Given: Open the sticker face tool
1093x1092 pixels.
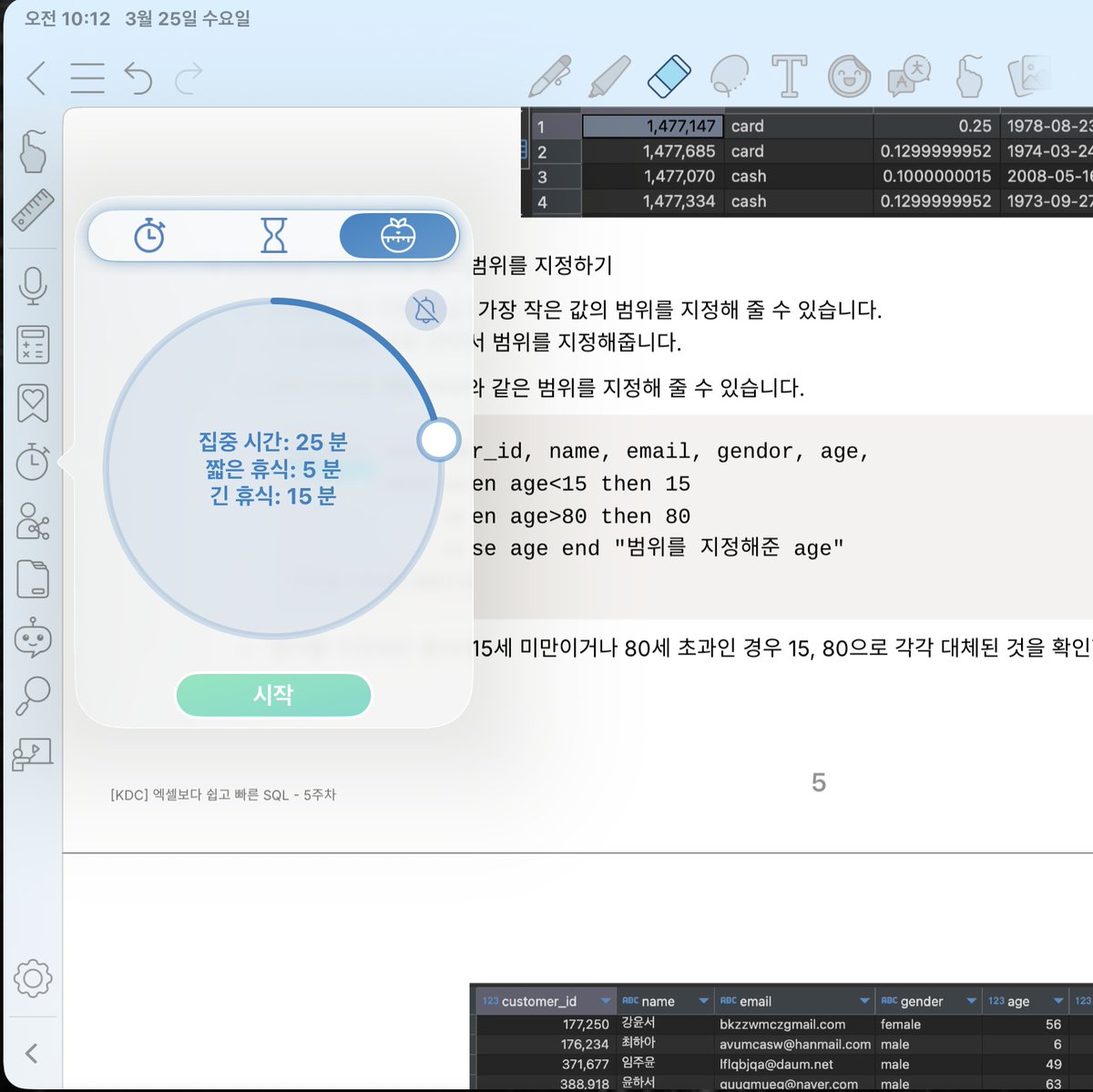Looking at the screenshot, I should (849, 77).
